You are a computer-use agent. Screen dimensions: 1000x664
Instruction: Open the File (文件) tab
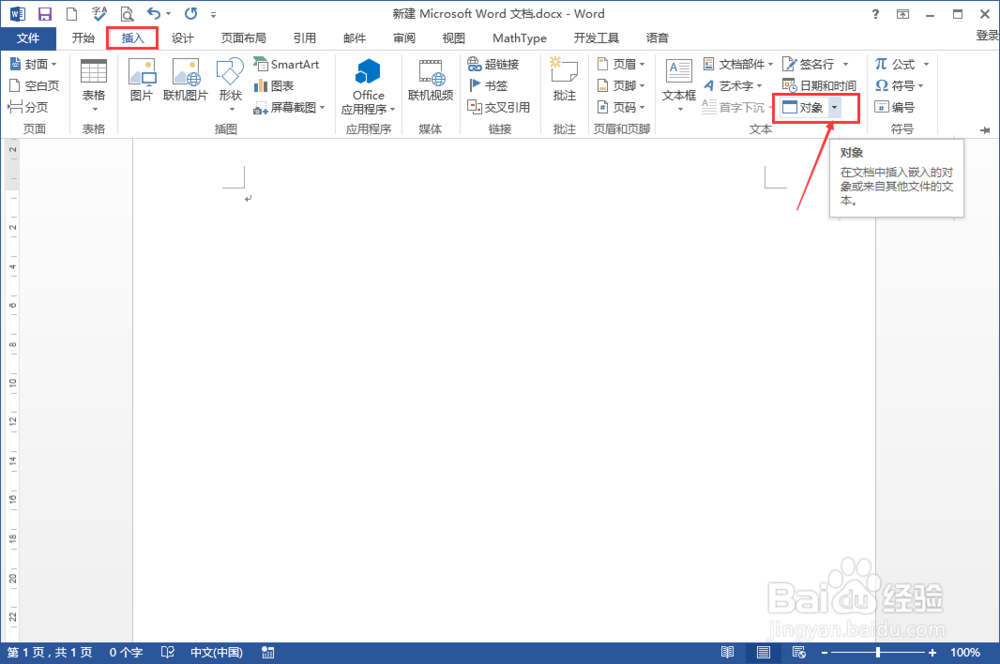(x=28, y=38)
